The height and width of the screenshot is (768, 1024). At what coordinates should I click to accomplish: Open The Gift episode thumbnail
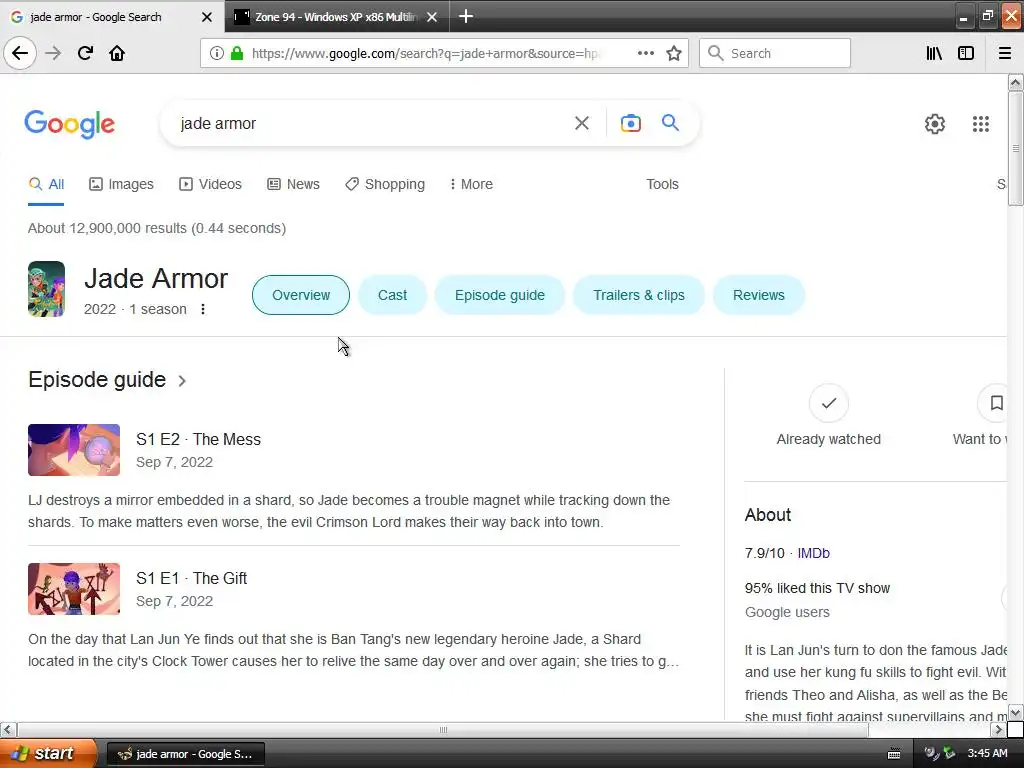coord(74,589)
